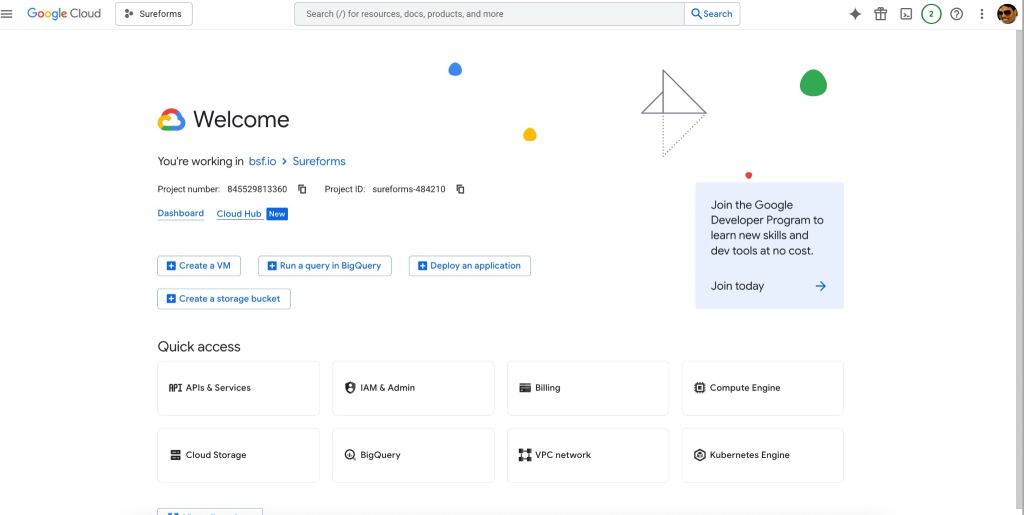Image resolution: width=1024 pixels, height=515 pixels.
Task: Click the project number 845529813360
Action: [x=257, y=189]
